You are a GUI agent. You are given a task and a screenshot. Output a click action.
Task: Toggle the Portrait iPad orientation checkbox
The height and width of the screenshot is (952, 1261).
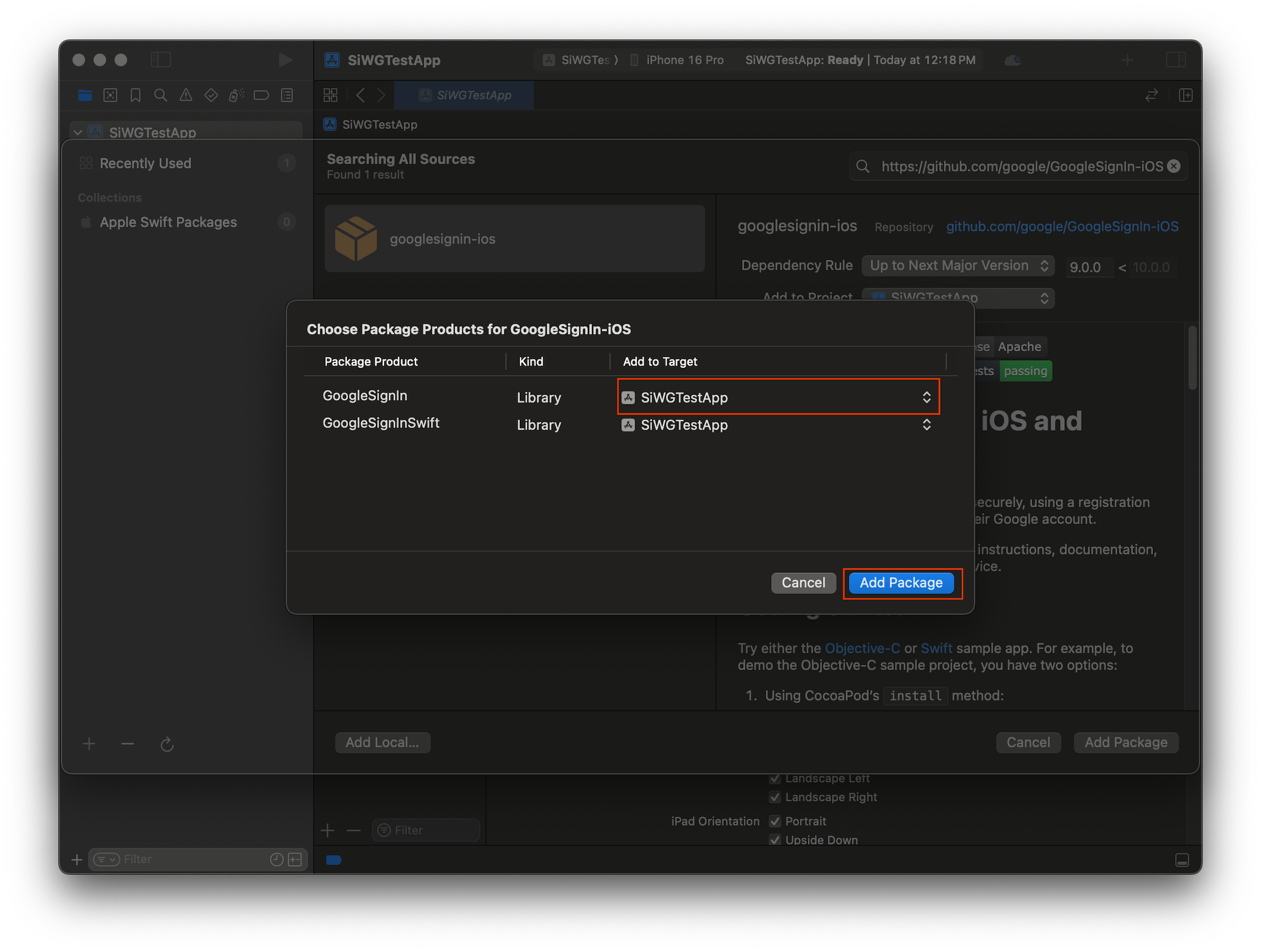coord(775,821)
